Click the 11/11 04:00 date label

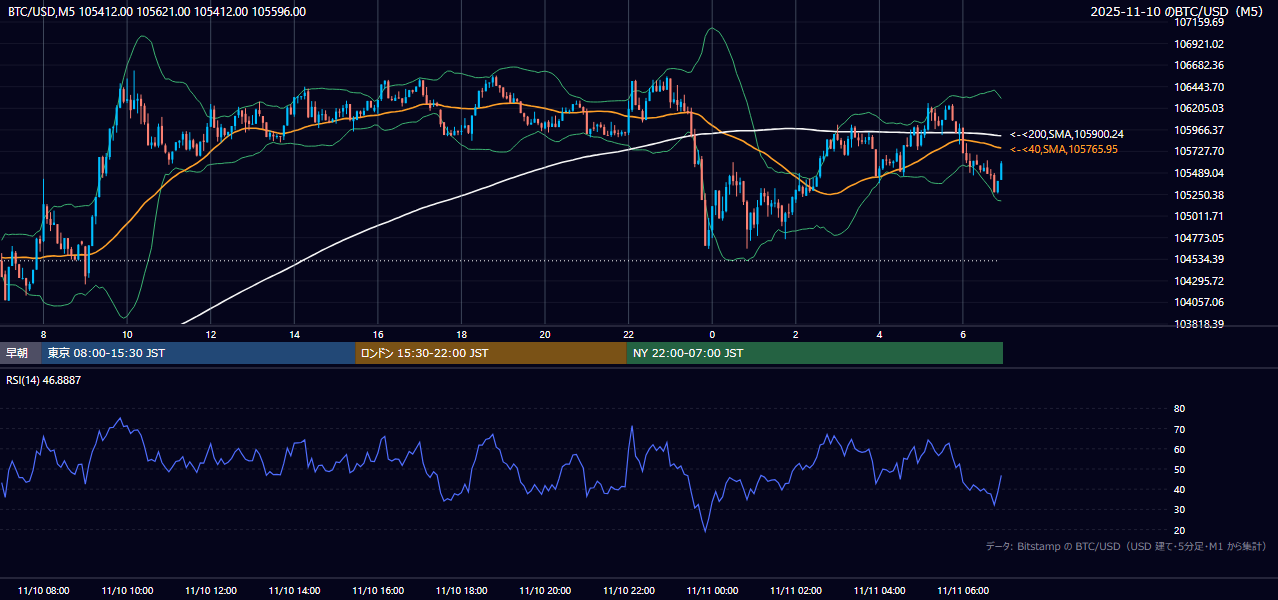(x=879, y=591)
